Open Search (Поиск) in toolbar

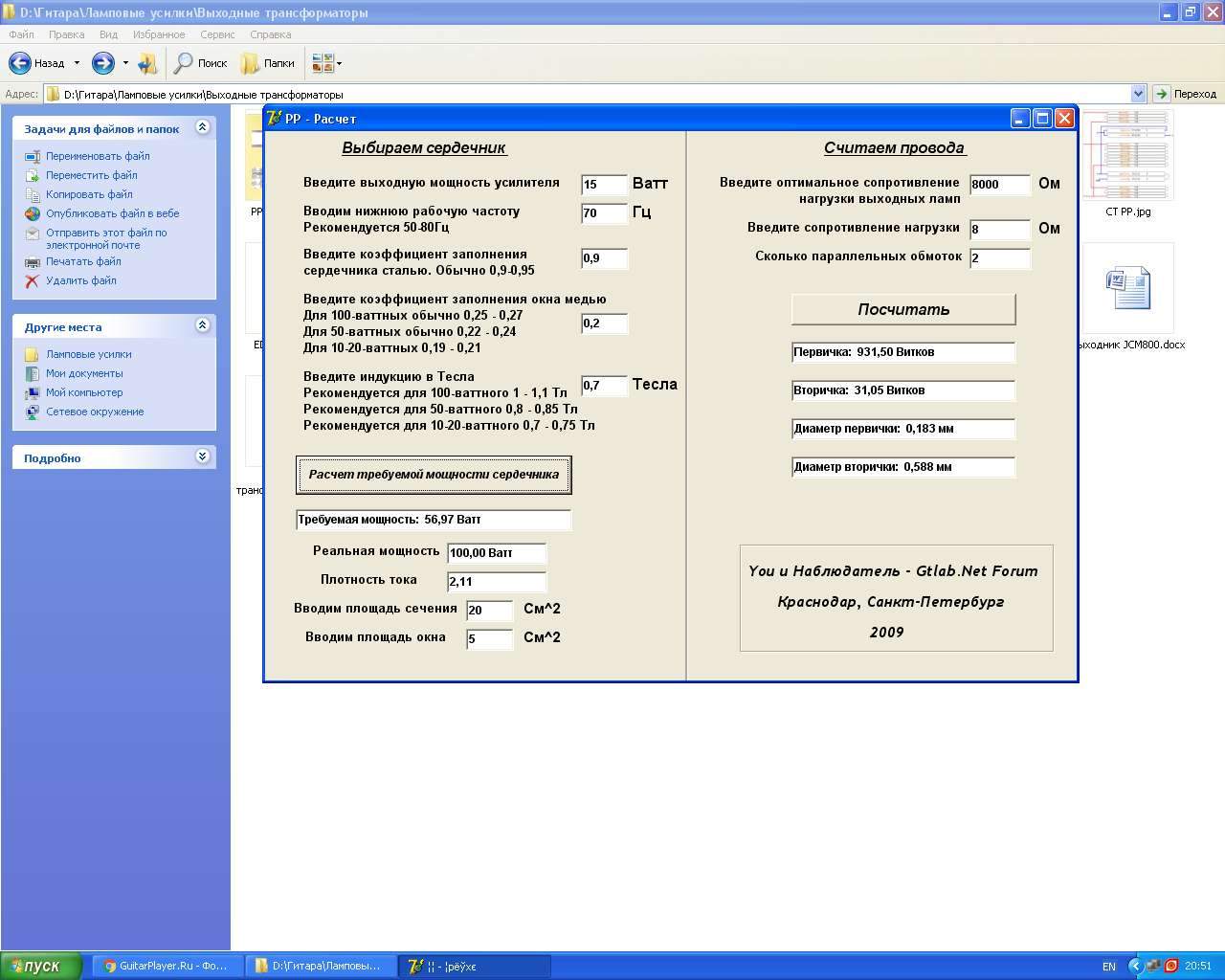click(201, 63)
